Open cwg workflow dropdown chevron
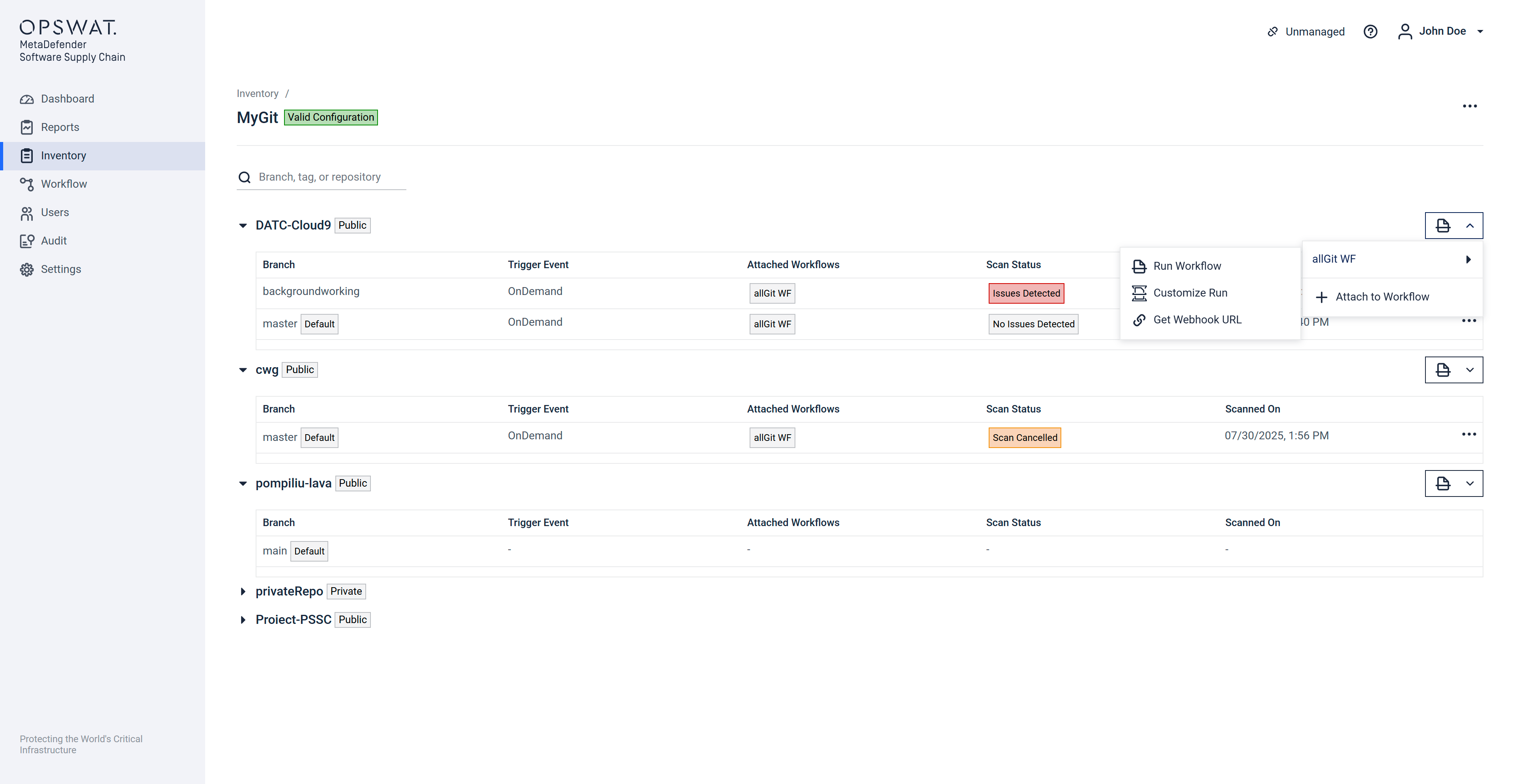This screenshot has width=1515, height=784. tap(1470, 370)
